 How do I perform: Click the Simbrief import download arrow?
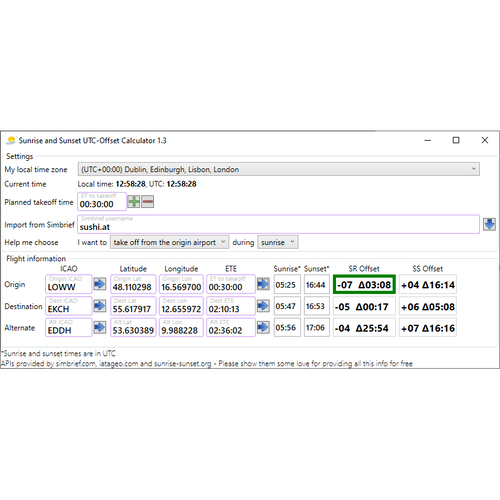[489, 224]
